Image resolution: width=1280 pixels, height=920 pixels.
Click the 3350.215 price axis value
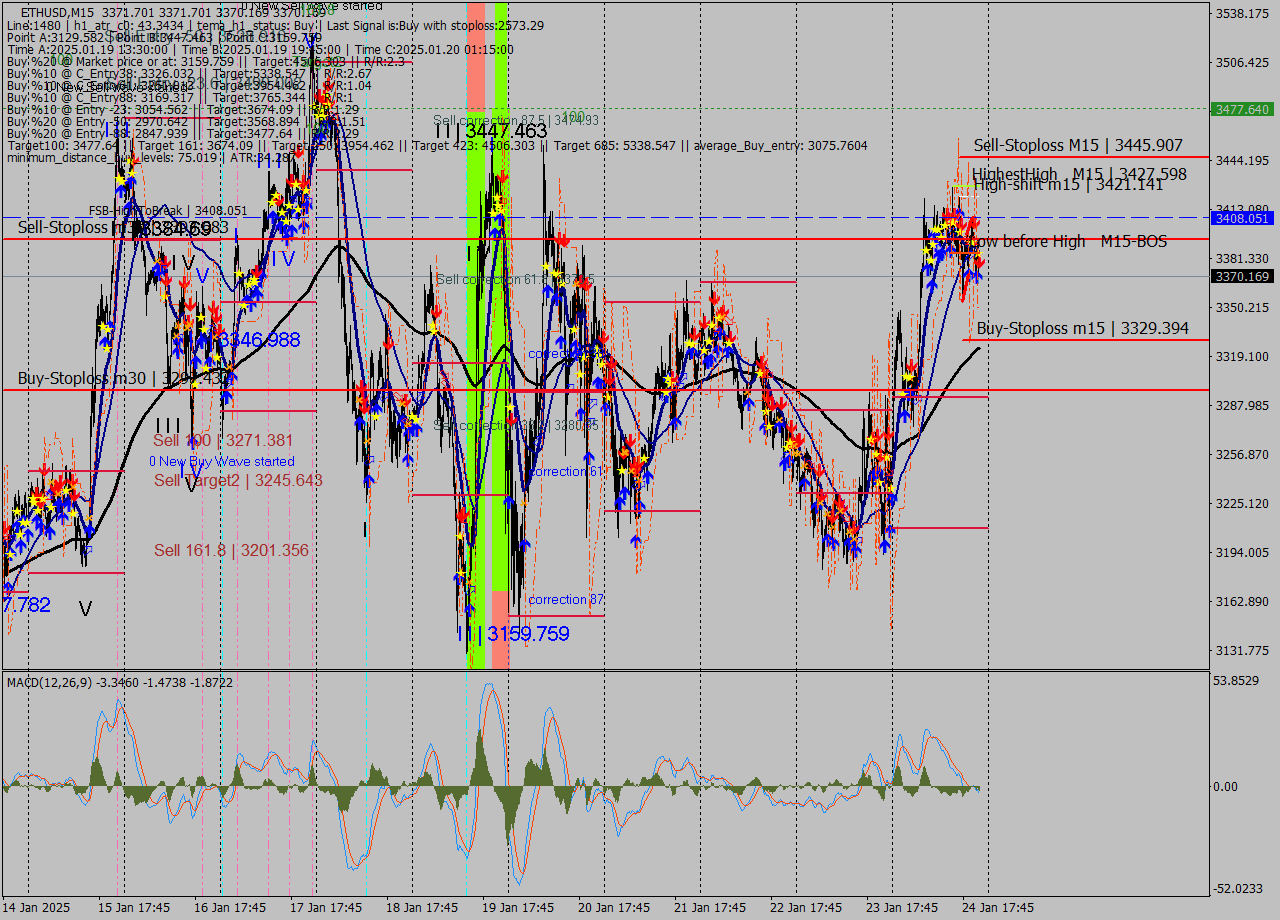(1241, 308)
